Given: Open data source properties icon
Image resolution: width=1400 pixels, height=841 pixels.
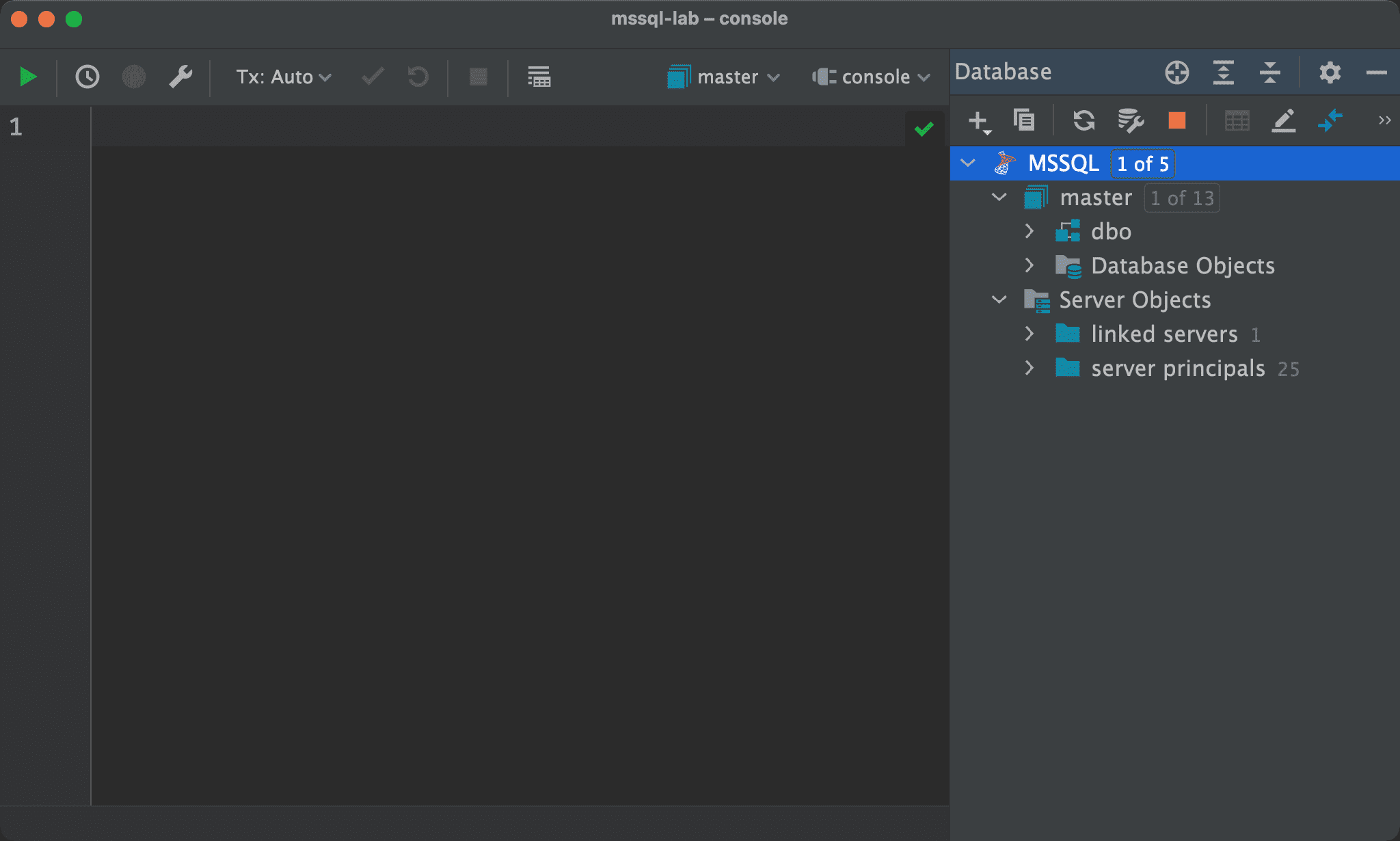Looking at the screenshot, I should point(1130,120).
